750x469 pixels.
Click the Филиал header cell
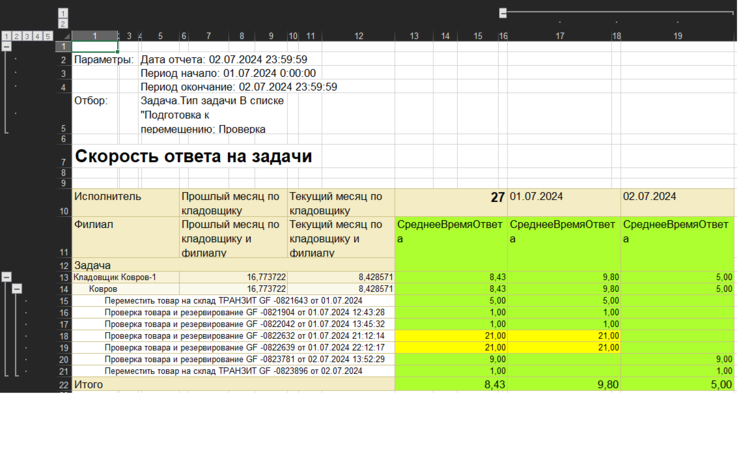126,238
